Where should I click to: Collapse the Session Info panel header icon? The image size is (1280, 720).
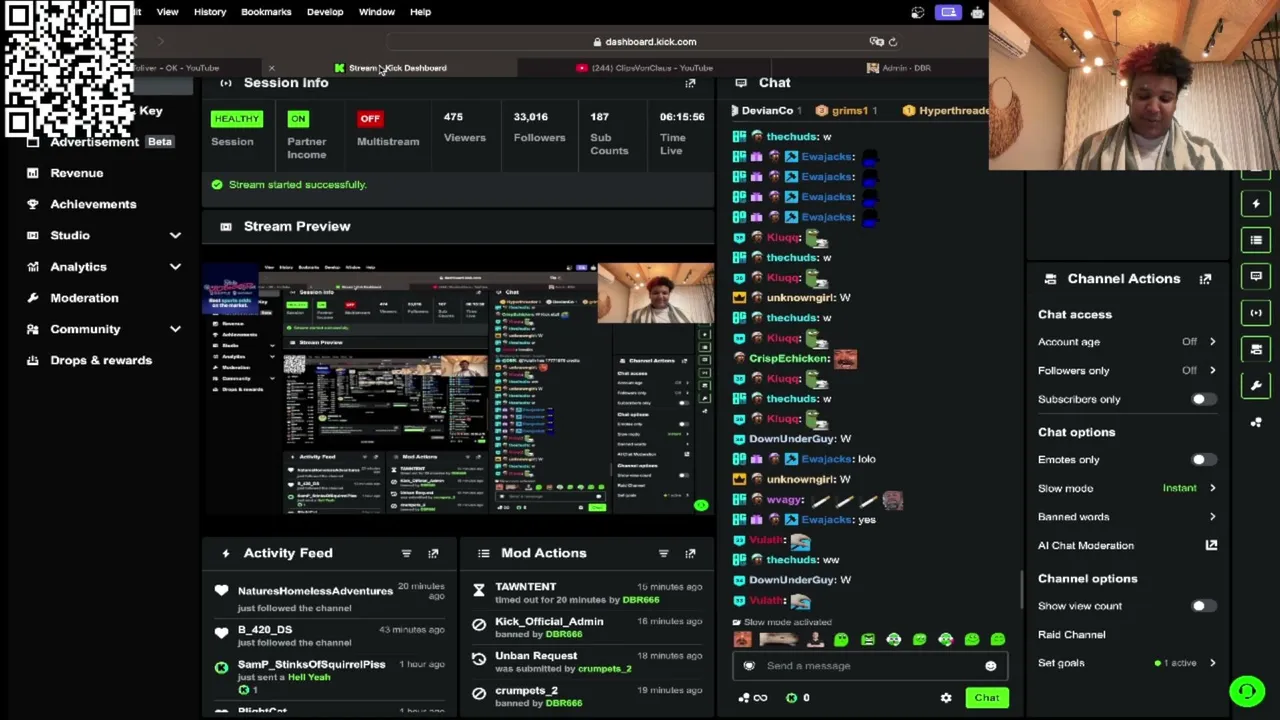(x=226, y=83)
